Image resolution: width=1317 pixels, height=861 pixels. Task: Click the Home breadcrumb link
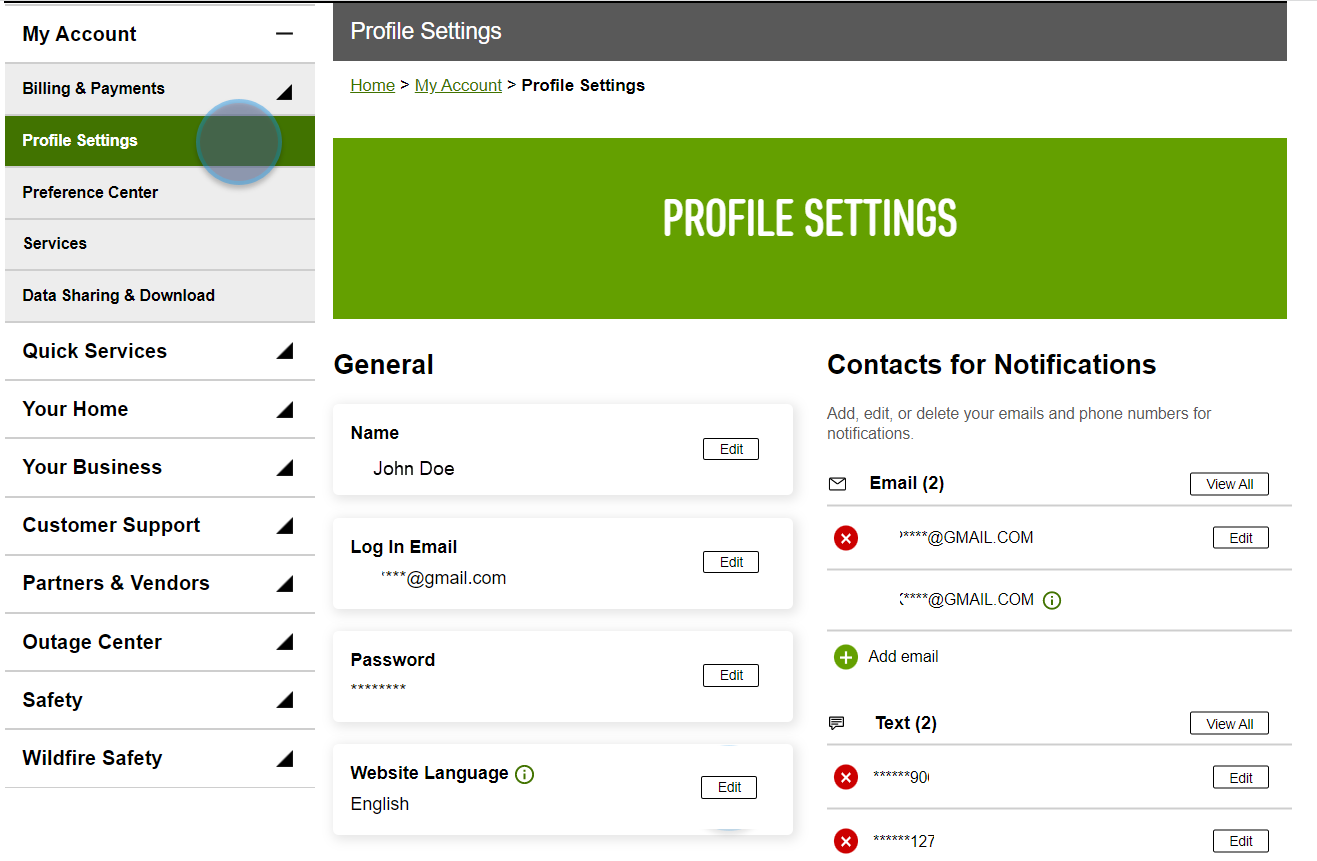(372, 85)
